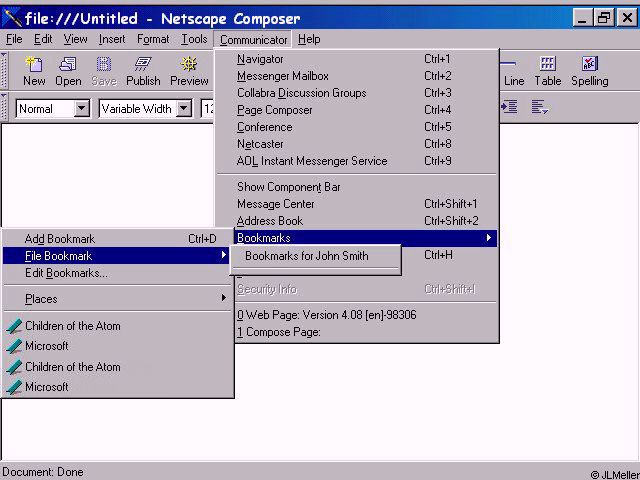
Task: Click the Open toolbar icon
Action: [x=68, y=71]
